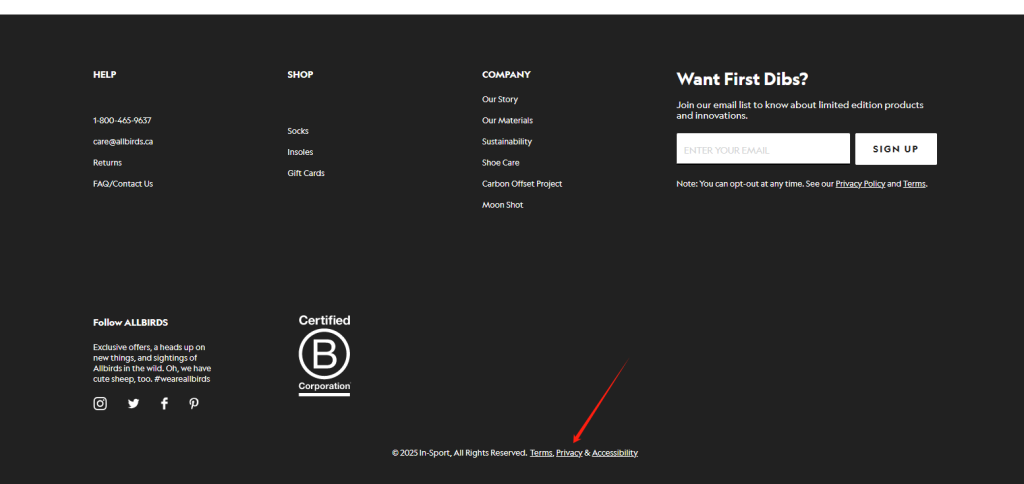Focus the Enter Your Email field

763,149
